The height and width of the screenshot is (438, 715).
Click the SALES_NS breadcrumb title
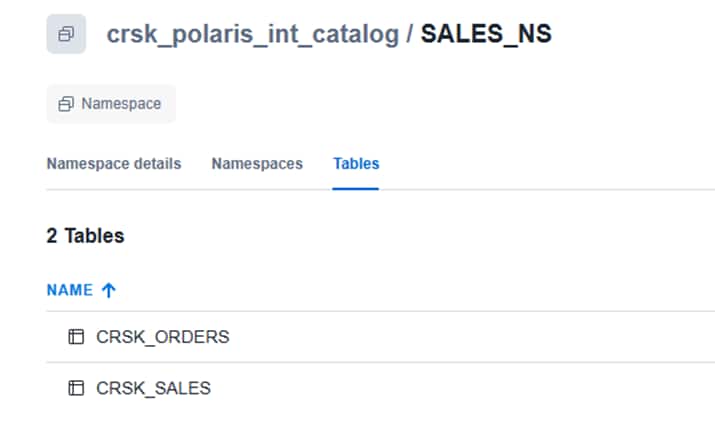(x=486, y=34)
